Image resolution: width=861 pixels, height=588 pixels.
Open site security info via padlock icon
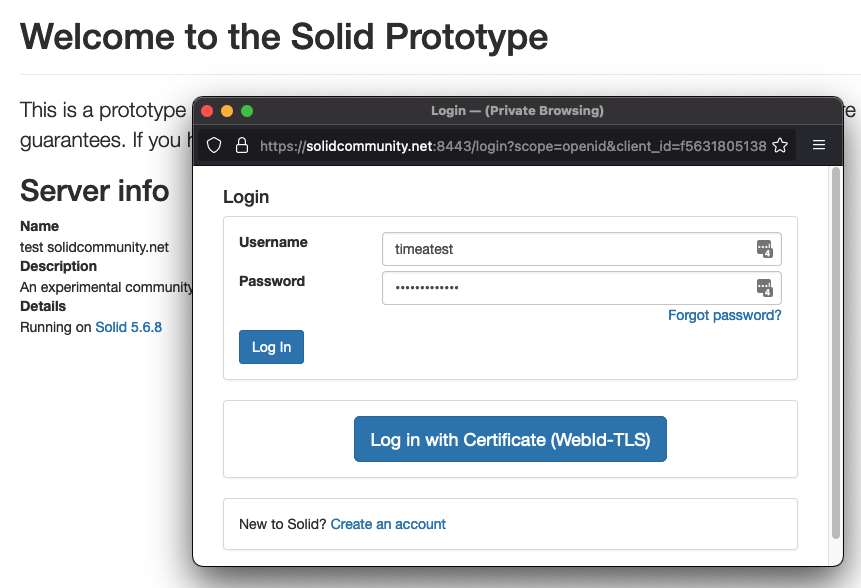point(240,144)
